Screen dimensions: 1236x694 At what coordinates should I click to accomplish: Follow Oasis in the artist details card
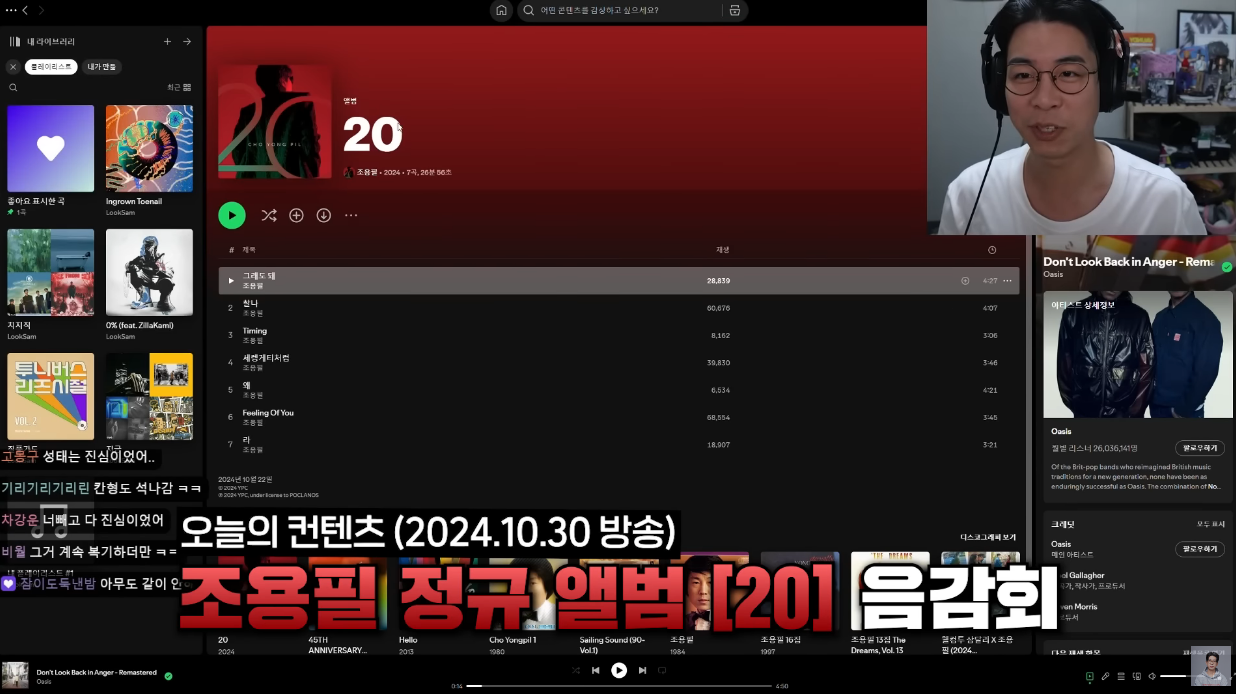(x=1199, y=448)
